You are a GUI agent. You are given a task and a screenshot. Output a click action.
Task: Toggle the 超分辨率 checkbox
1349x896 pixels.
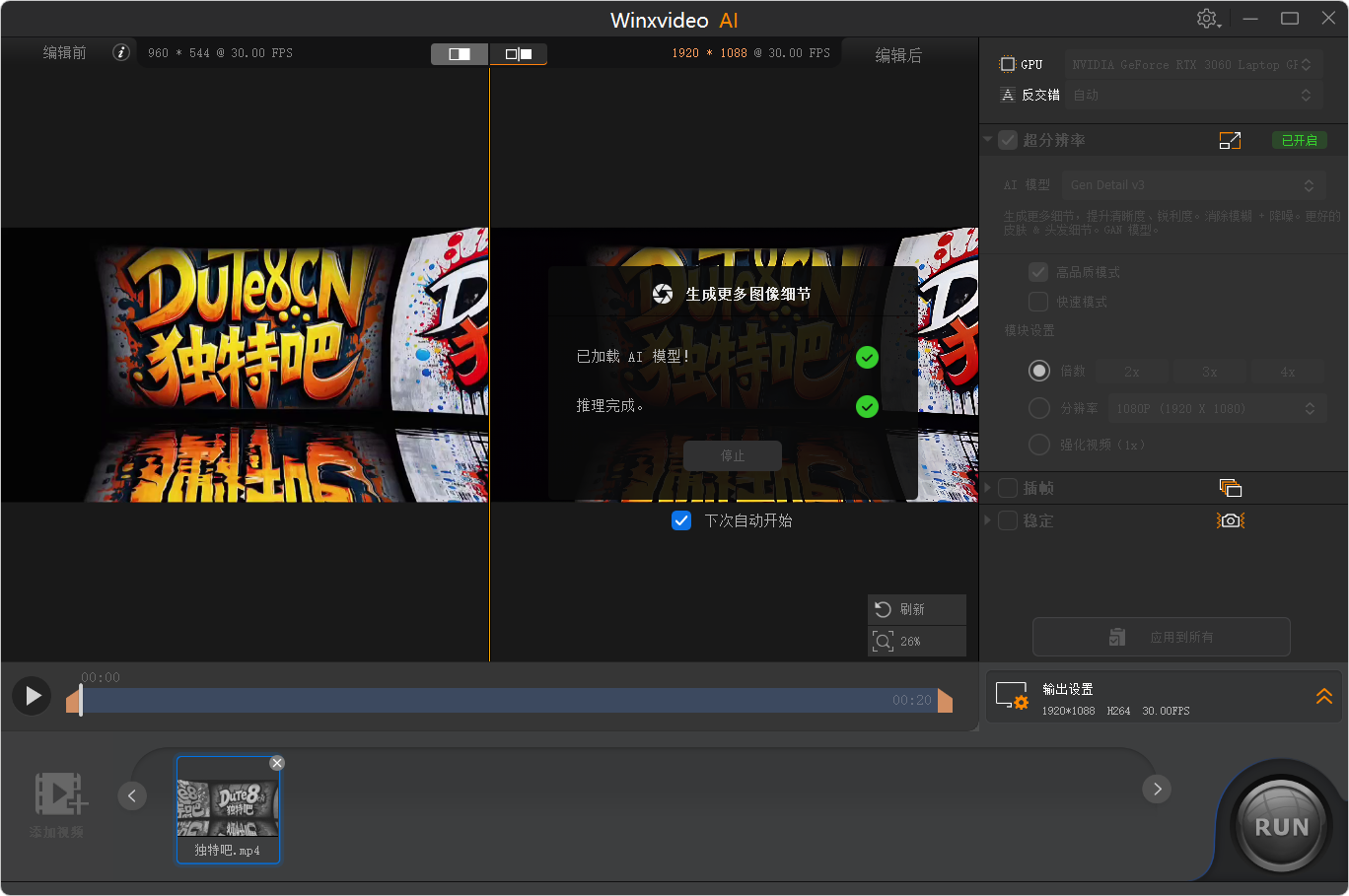(1008, 140)
